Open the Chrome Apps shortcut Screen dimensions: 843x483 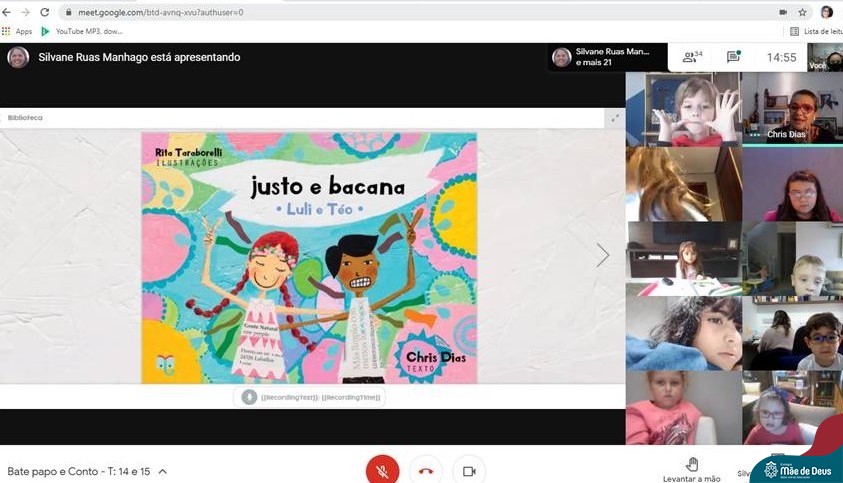click(17, 31)
